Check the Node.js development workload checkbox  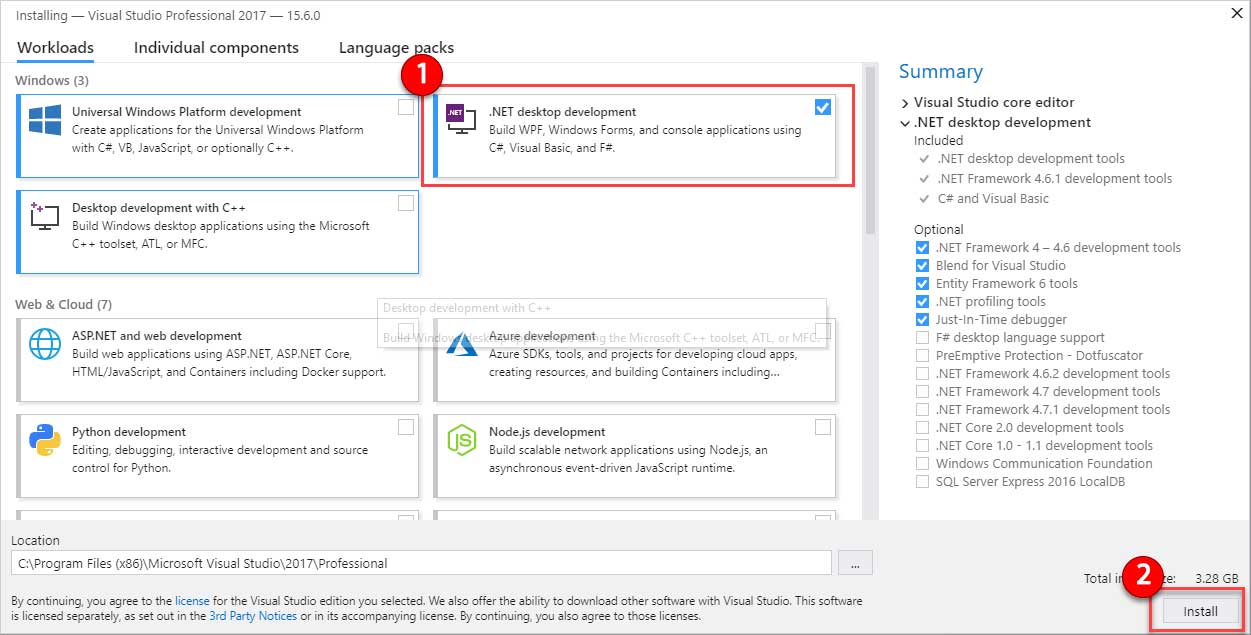(x=823, y=427)
